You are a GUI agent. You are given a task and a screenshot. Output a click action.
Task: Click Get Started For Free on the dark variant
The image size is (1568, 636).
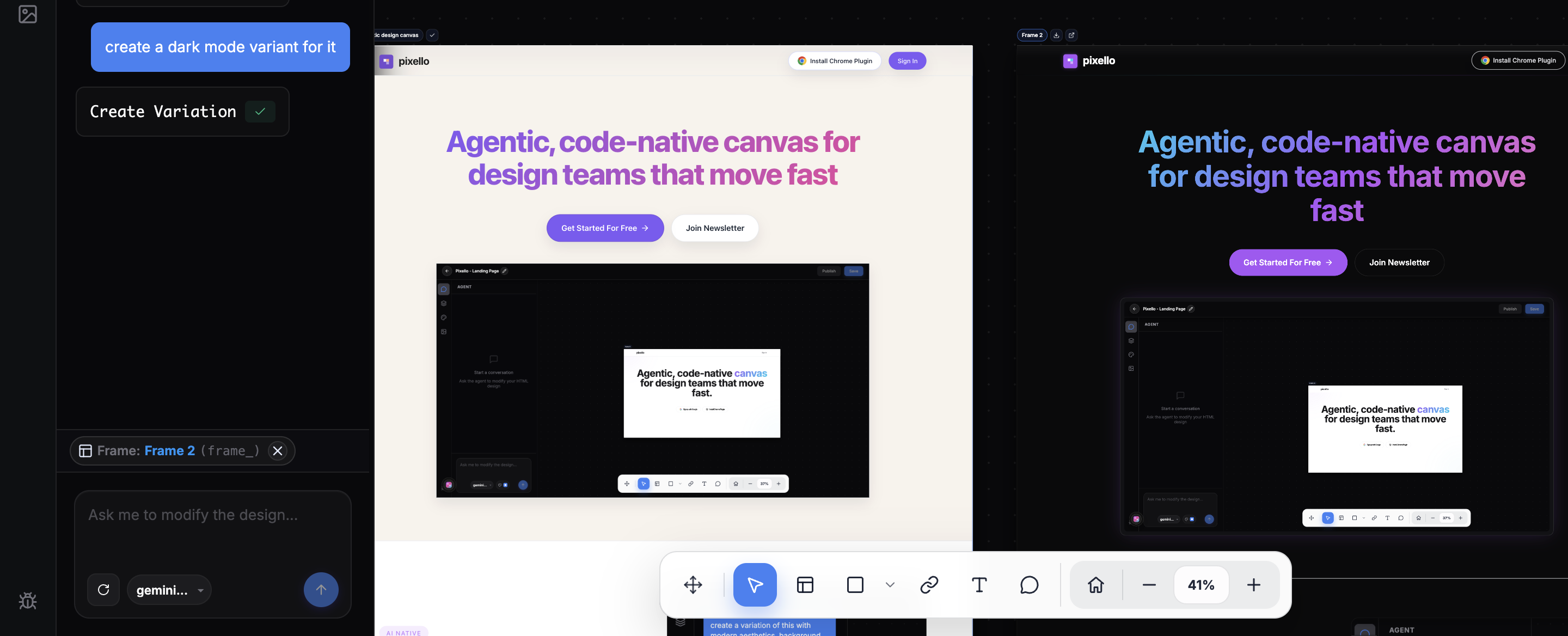[x=1288, y=262]
